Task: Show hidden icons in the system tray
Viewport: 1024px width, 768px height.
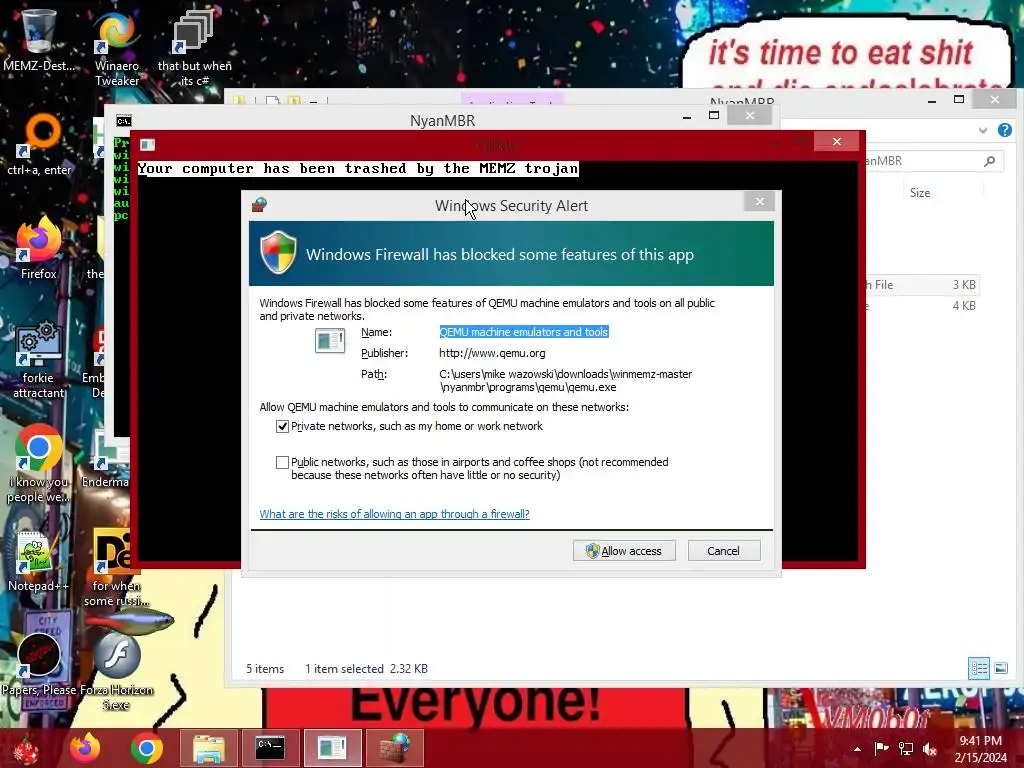Action: (857, 749)
